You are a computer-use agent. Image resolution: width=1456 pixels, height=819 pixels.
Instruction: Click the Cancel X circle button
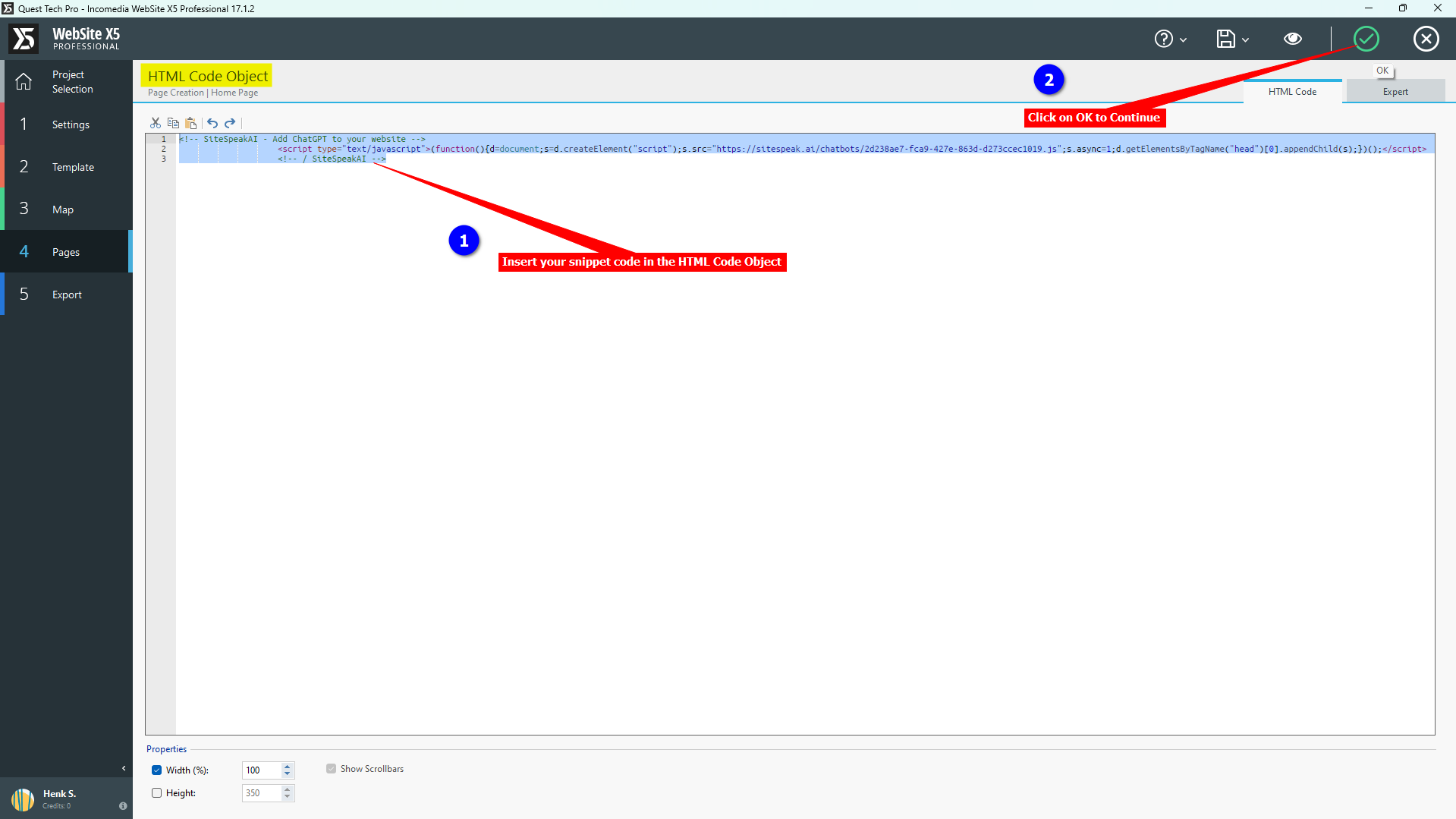(1426, 39)
